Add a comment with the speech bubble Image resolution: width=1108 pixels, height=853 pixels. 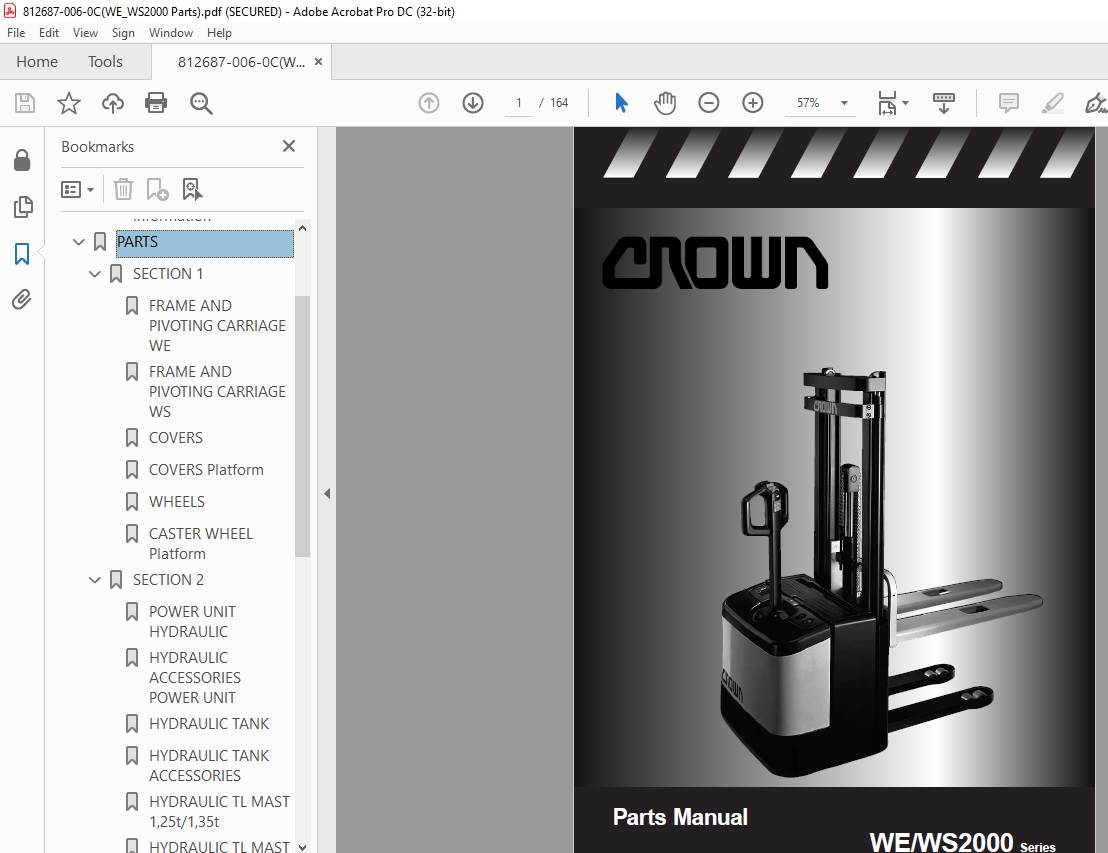(1008, 103)
